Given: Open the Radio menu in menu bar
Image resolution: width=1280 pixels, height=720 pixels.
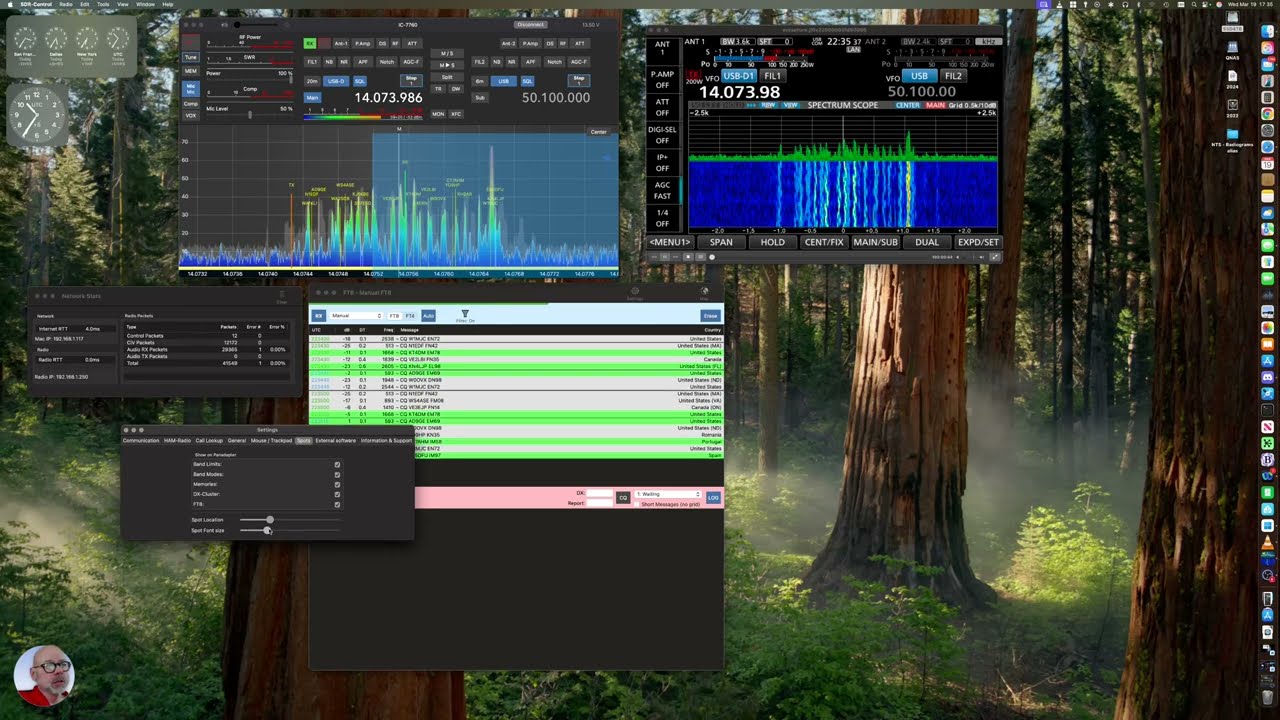Looking at the screenshot, I should tap(66, 4).
